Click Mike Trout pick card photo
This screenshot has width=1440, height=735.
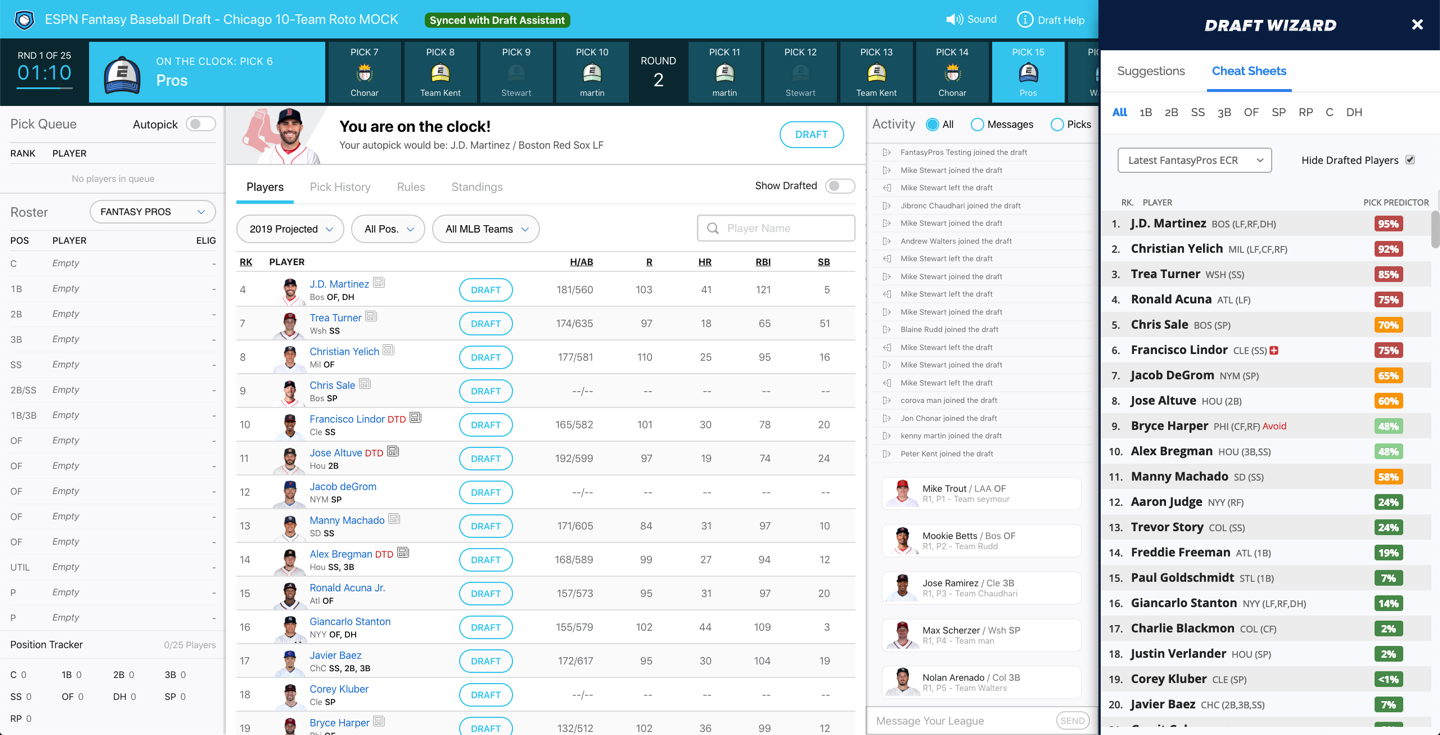pos(902,493)
